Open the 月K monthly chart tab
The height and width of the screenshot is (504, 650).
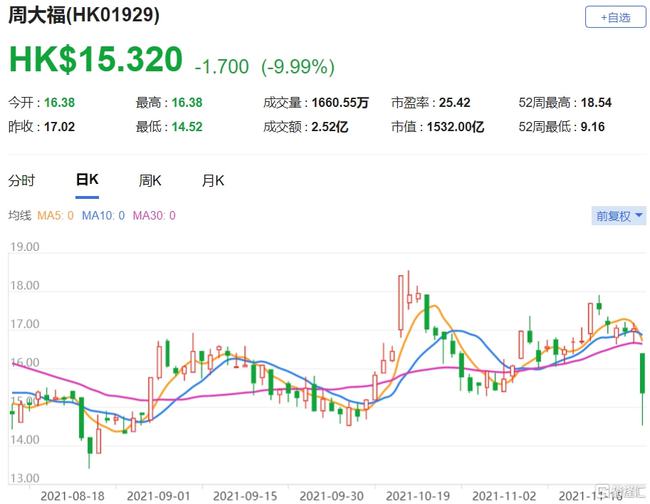click(x=213, y=181)
